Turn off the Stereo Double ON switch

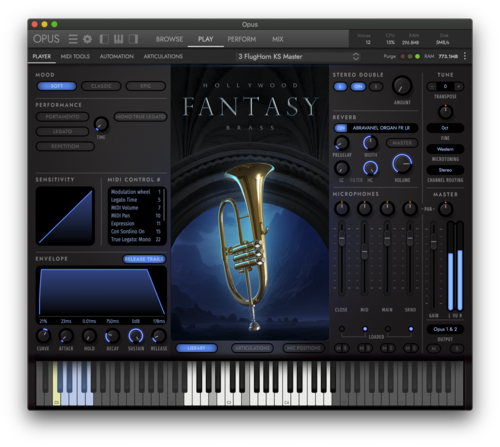(x=358, y=87)
